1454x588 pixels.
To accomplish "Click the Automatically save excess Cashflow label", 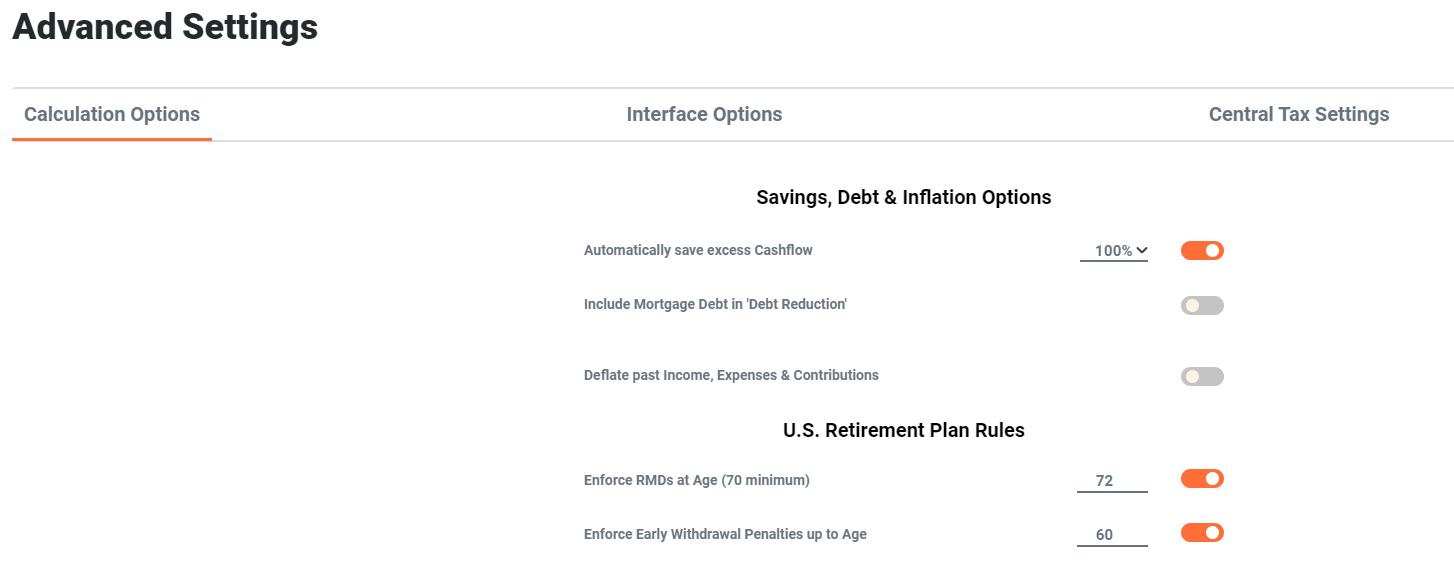I will (697, 249).
